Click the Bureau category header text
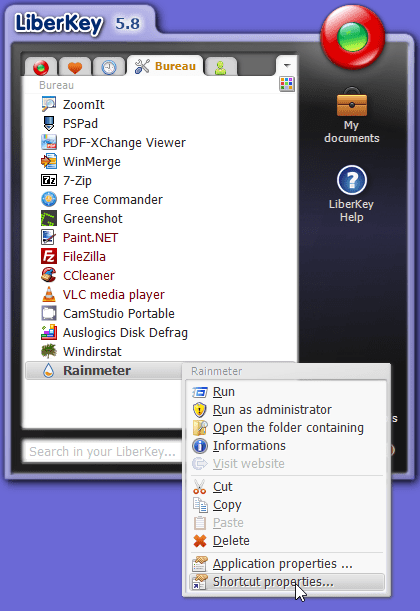The image size is (420, 611). pos(56,85)
